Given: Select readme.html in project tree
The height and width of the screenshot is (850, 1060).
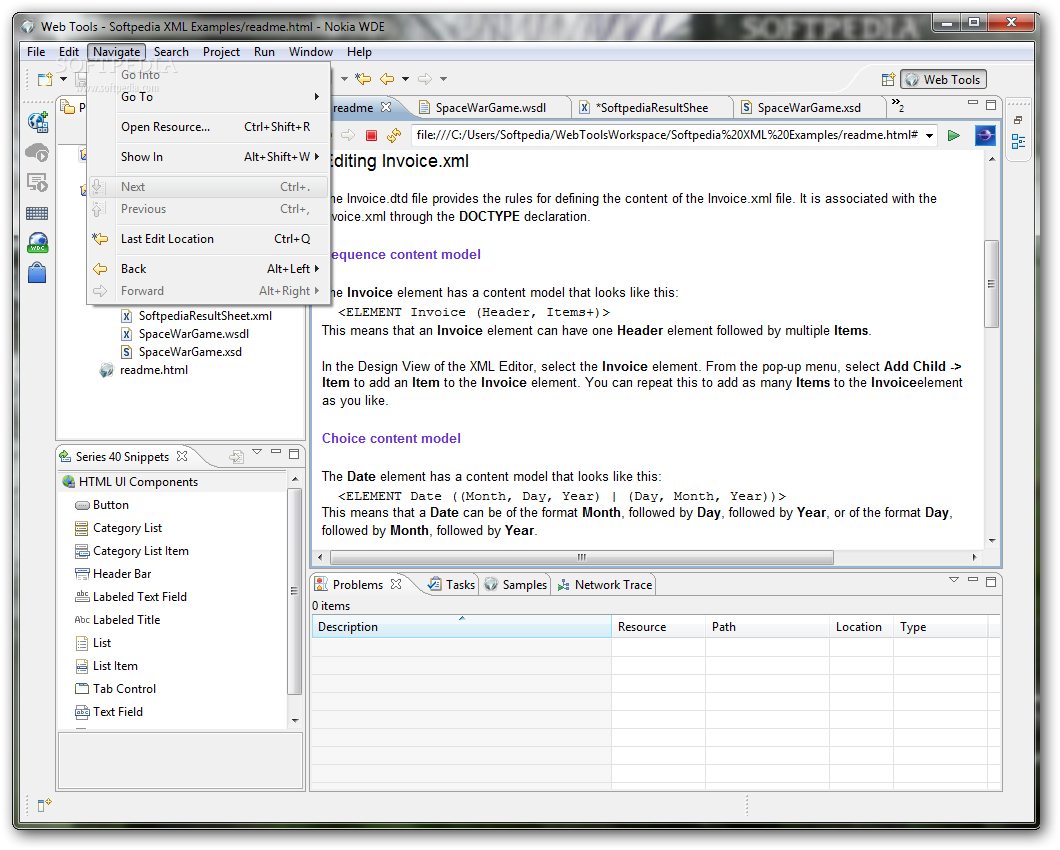Looking at the screenshot, I should [x=153, y=370].
